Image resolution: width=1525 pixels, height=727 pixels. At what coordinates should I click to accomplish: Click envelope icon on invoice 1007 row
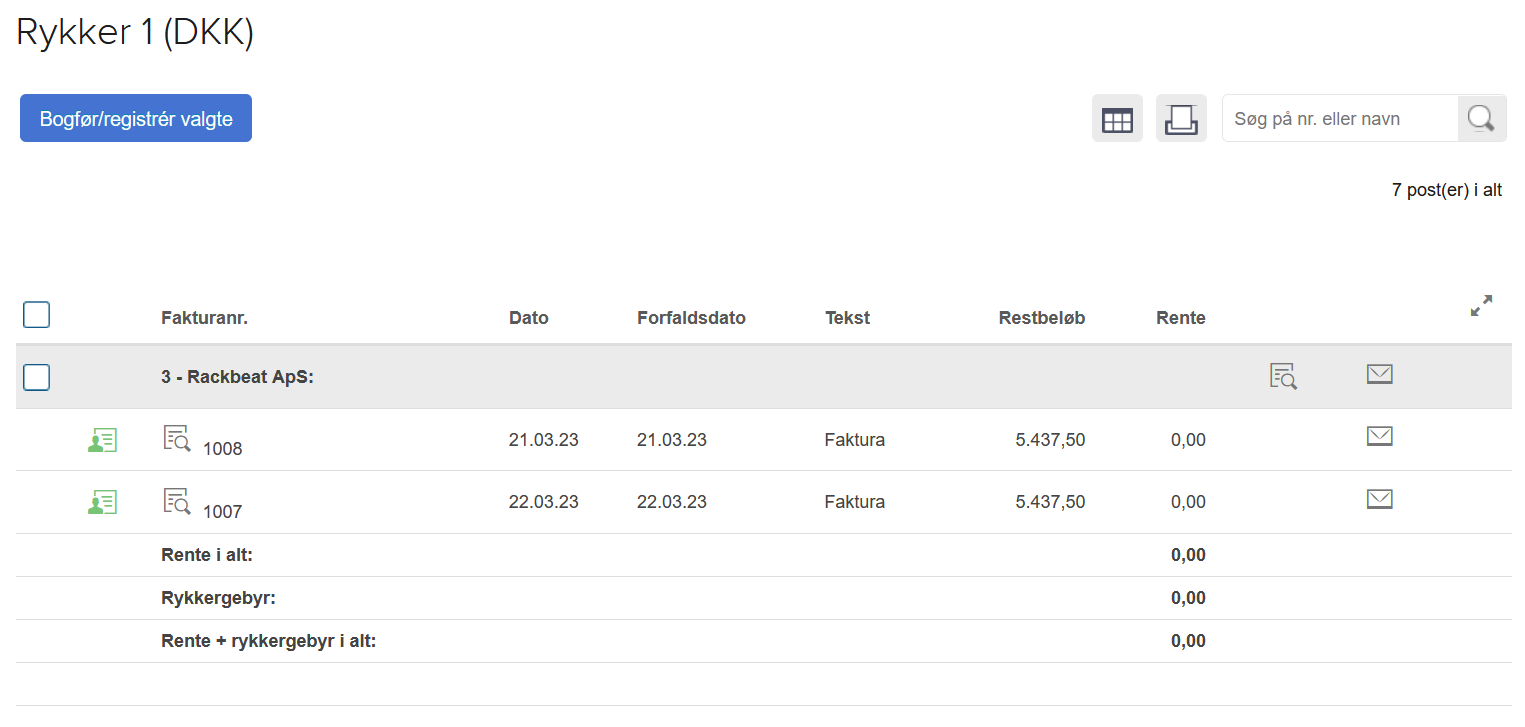[1379, 499]
